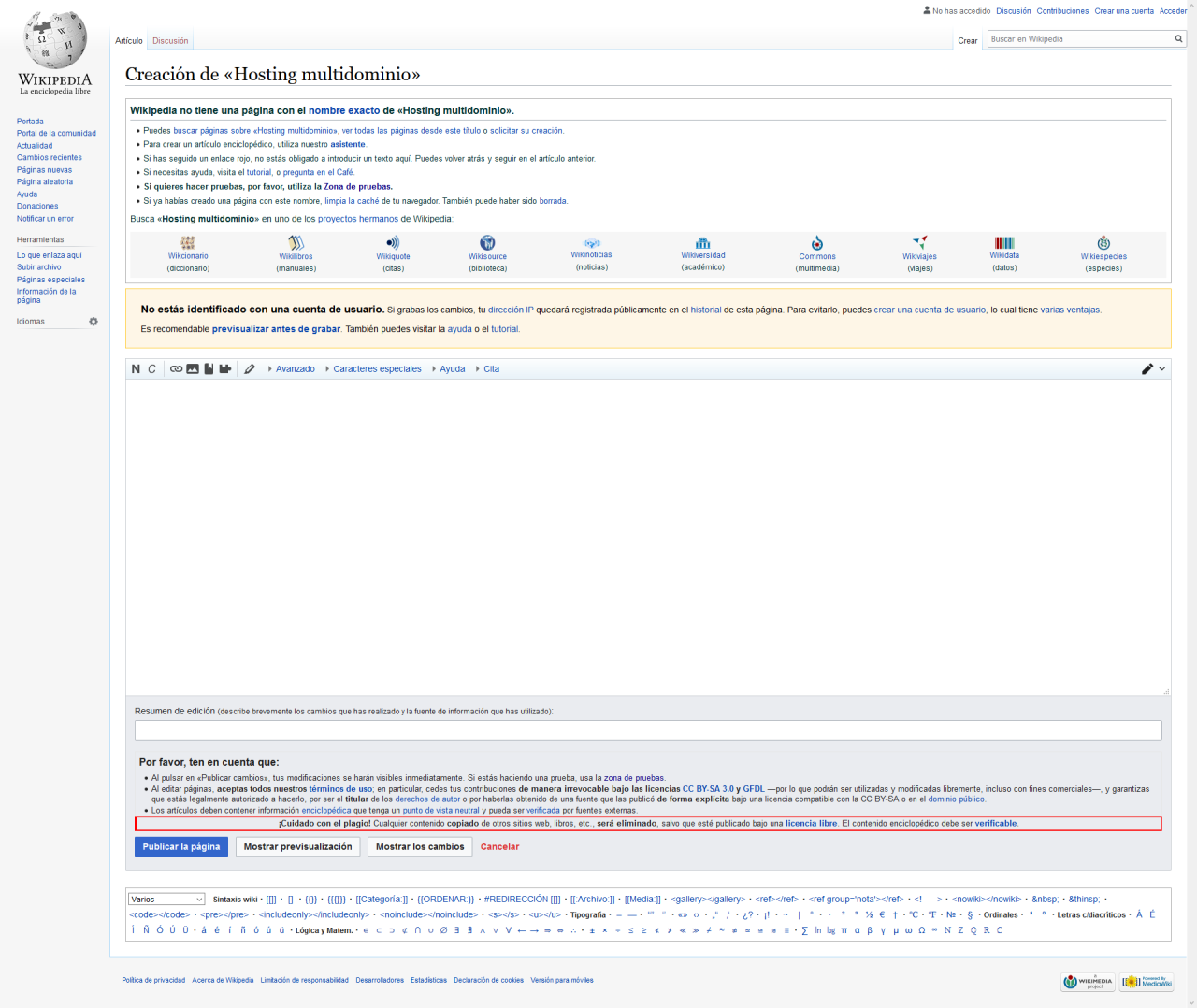
Task: Click the search magnifier icon
Action: tap(1179, 39)
